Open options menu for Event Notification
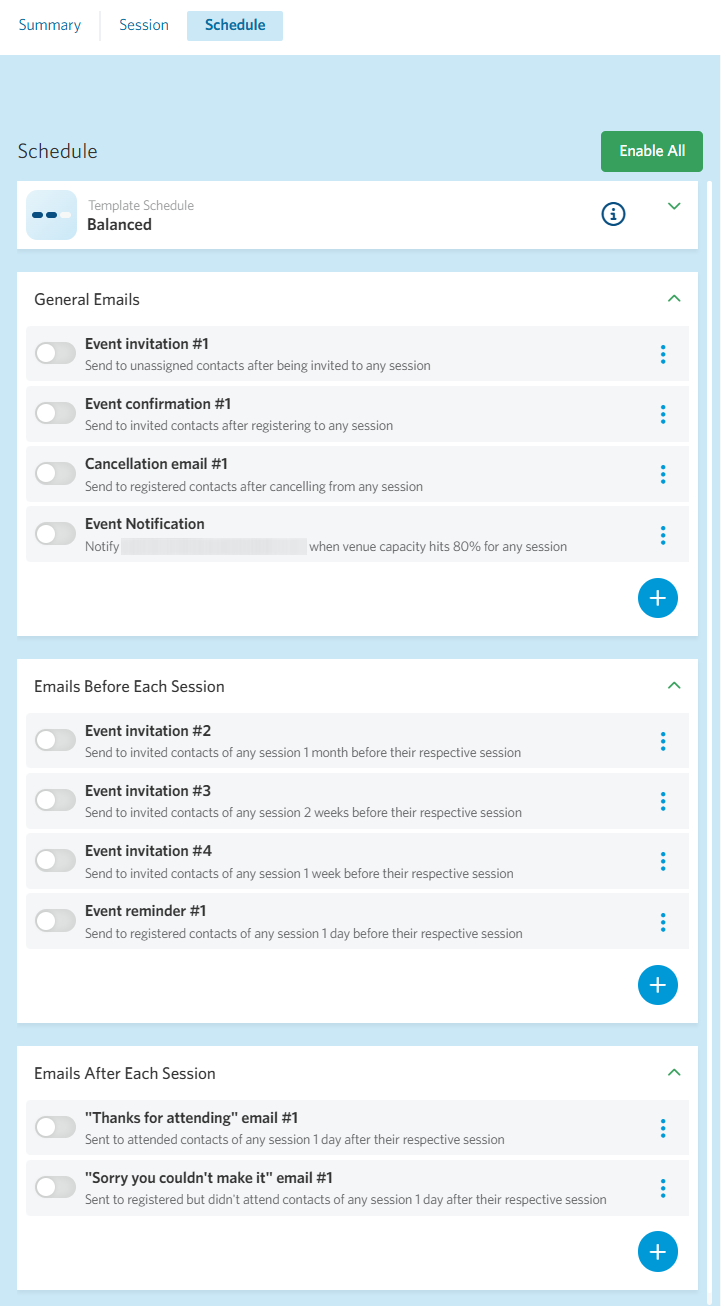 (663, 534)
